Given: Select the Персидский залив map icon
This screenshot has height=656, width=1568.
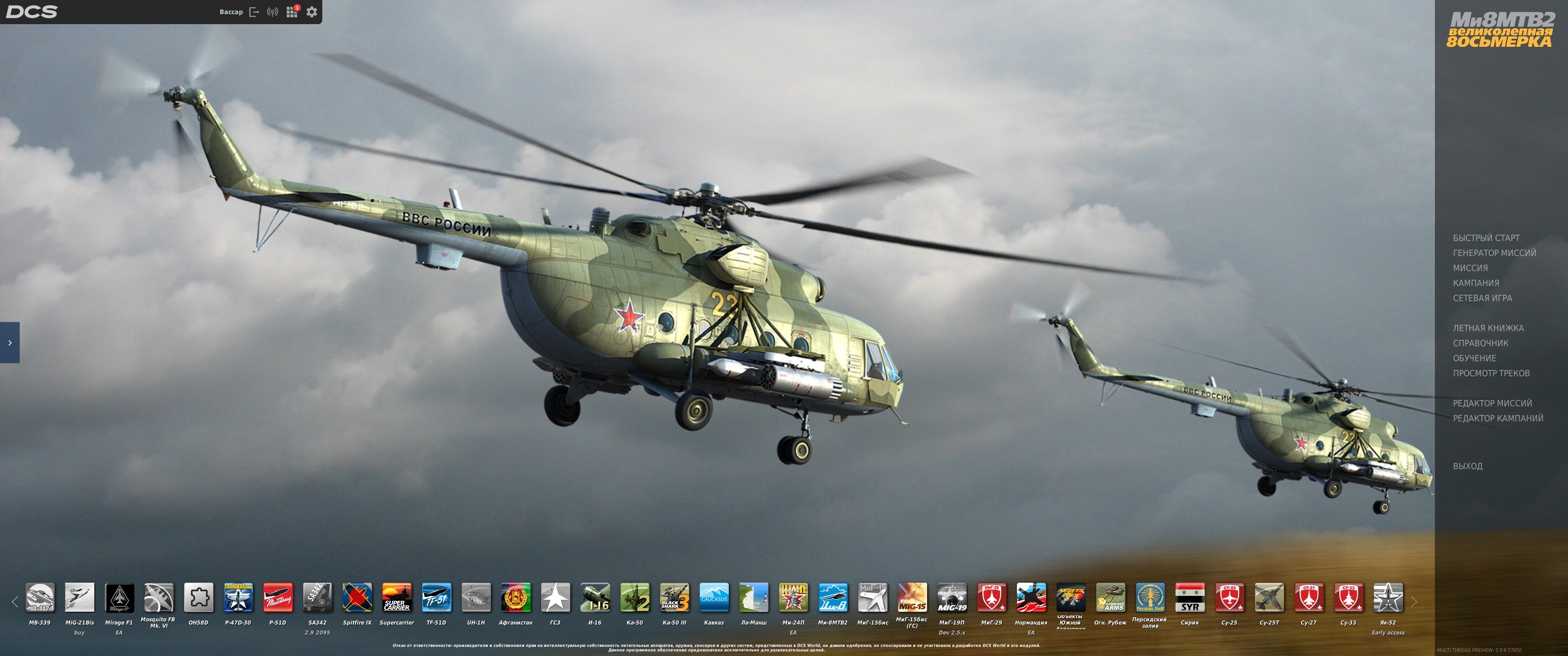Looking at the screenshot, I should click(1150, 597).
